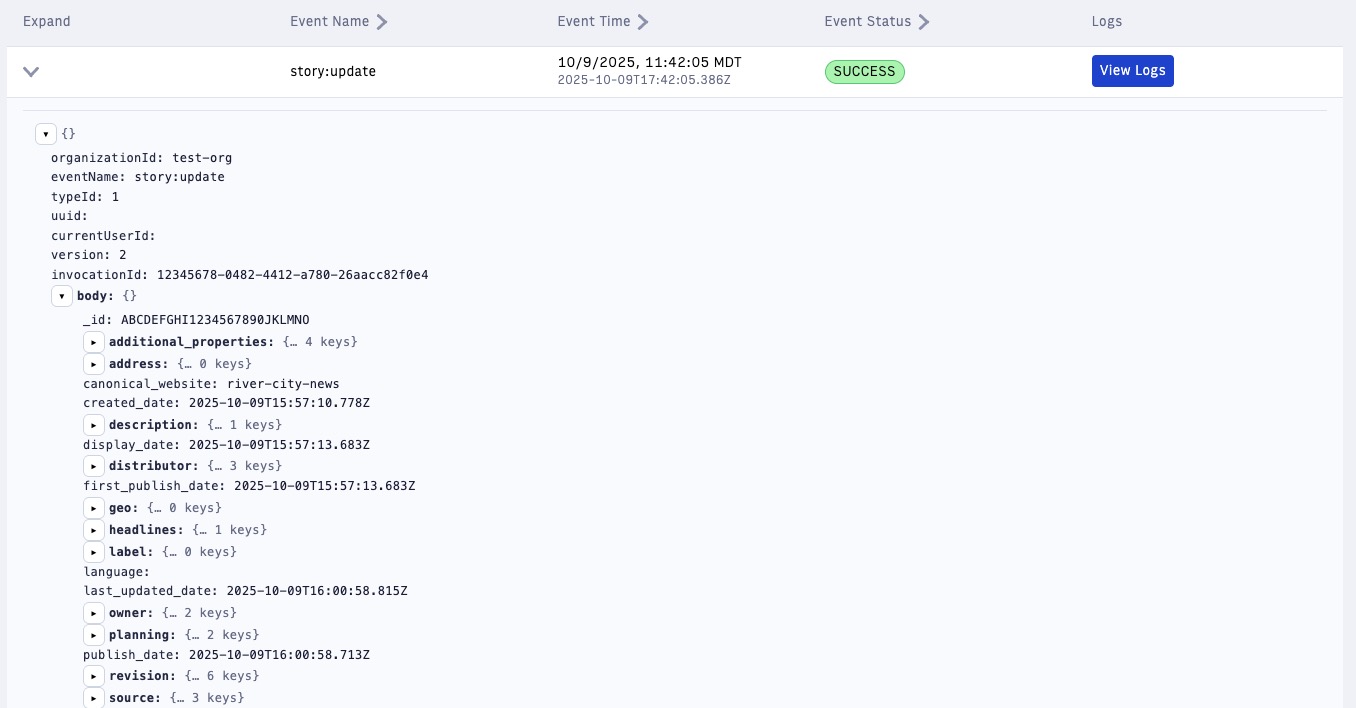Expand the distributor node
The width and height of the screenshot is (1356, 708).
click(x=94, y=466)
